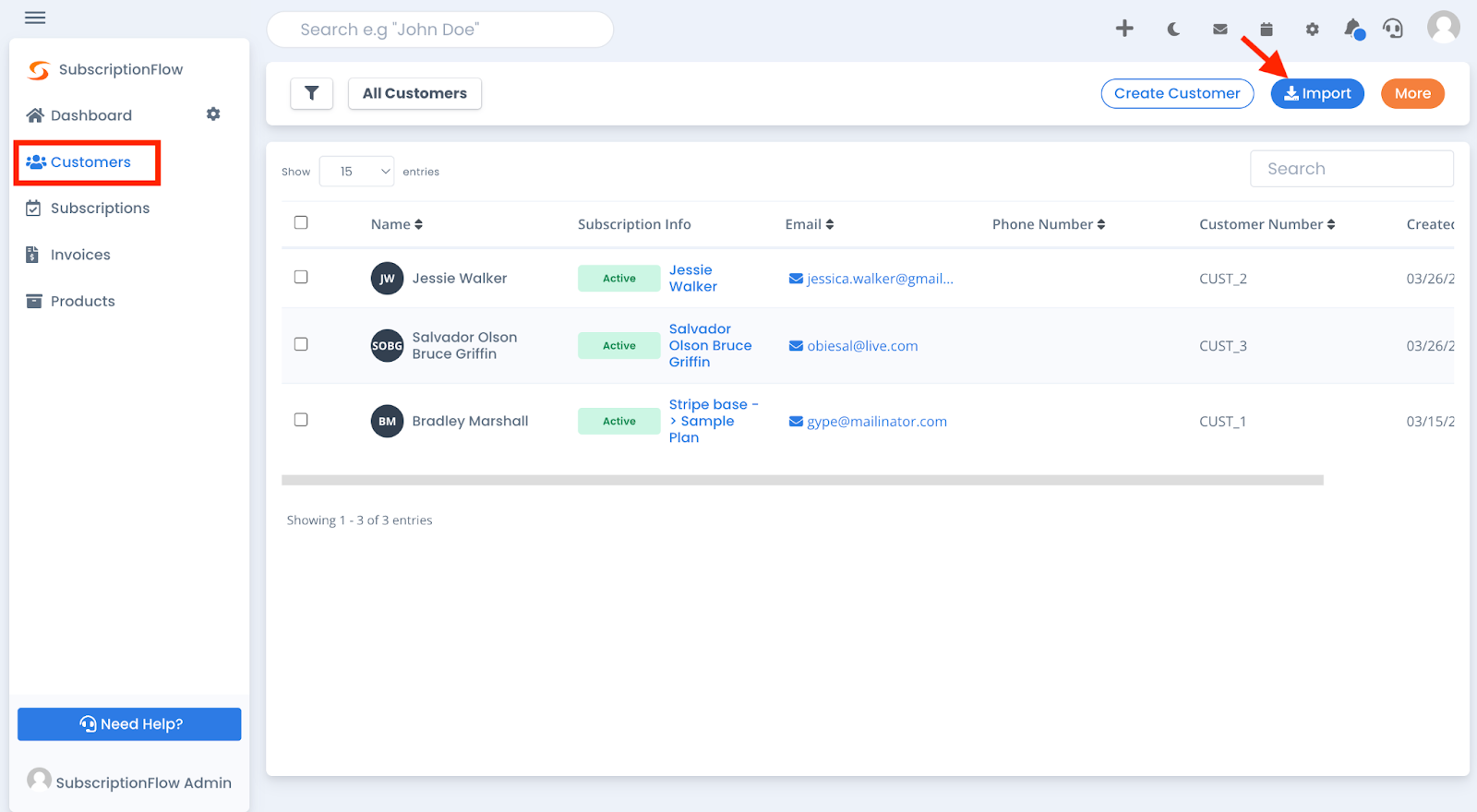Screen dimensions: 1477x812
Task: Open Salvador Olson Bruce Griffin subscription link
Action: coord(711,346)
